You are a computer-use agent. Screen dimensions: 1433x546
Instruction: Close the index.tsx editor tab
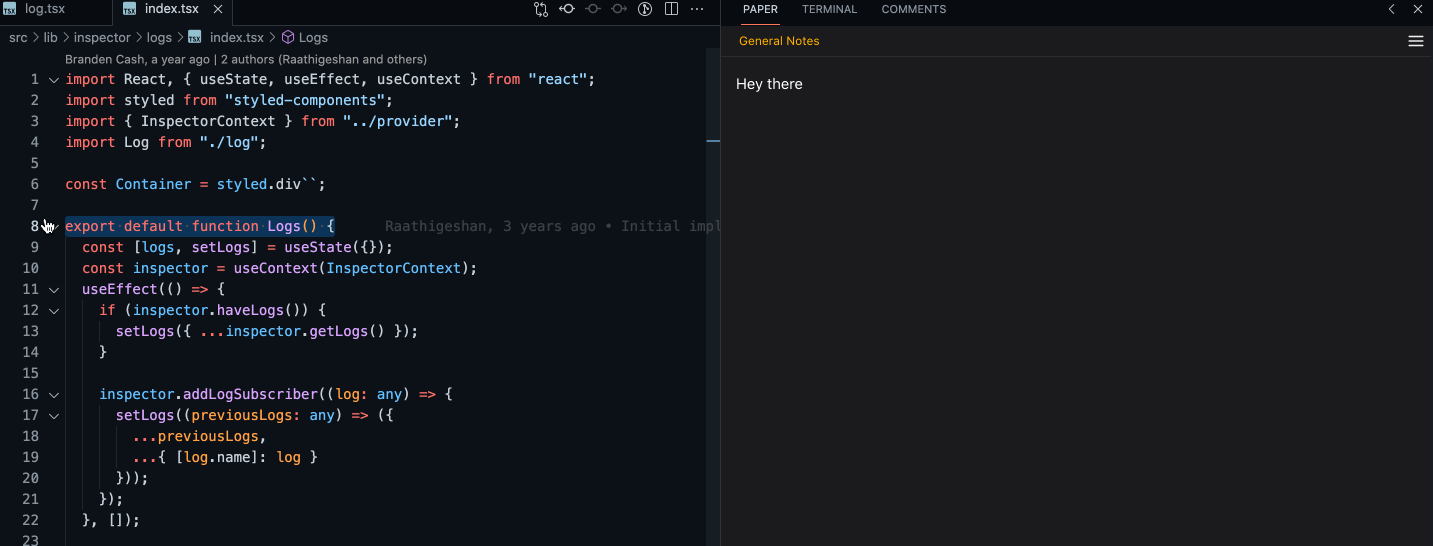(x=217, y=9)
